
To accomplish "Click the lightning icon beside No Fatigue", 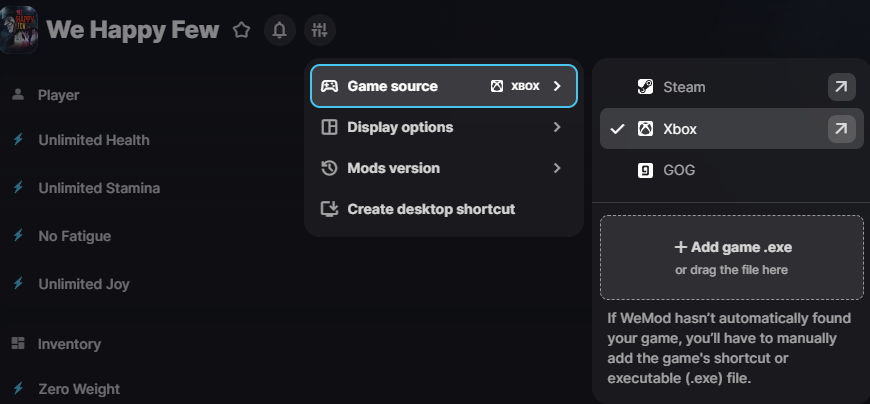I will coord(18,236).
